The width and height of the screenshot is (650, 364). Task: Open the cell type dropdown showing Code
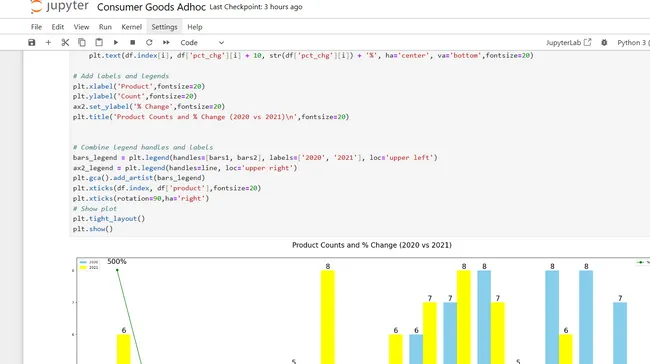click(202, 42)
